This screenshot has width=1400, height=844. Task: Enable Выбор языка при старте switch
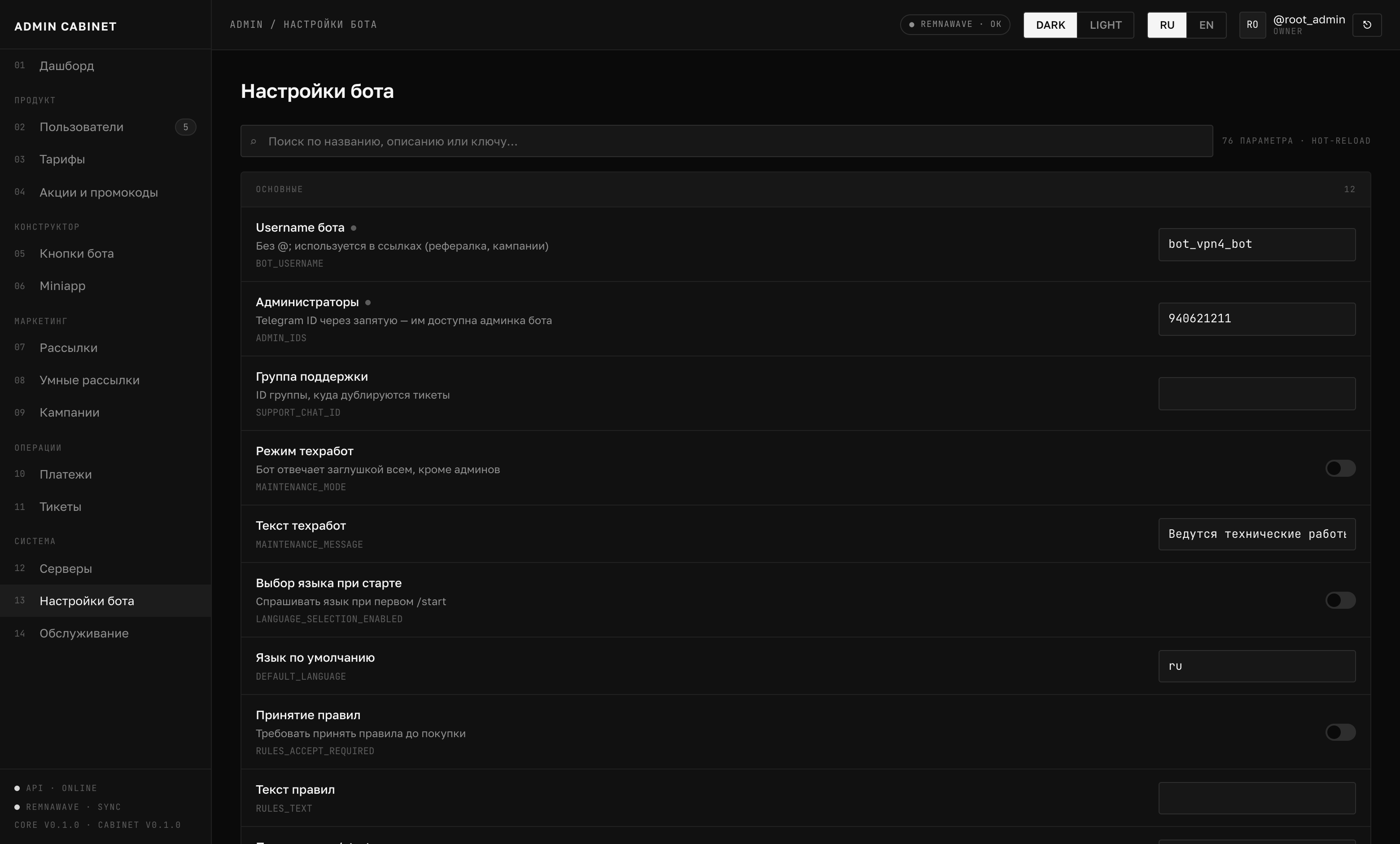[x=1340, y=600]
